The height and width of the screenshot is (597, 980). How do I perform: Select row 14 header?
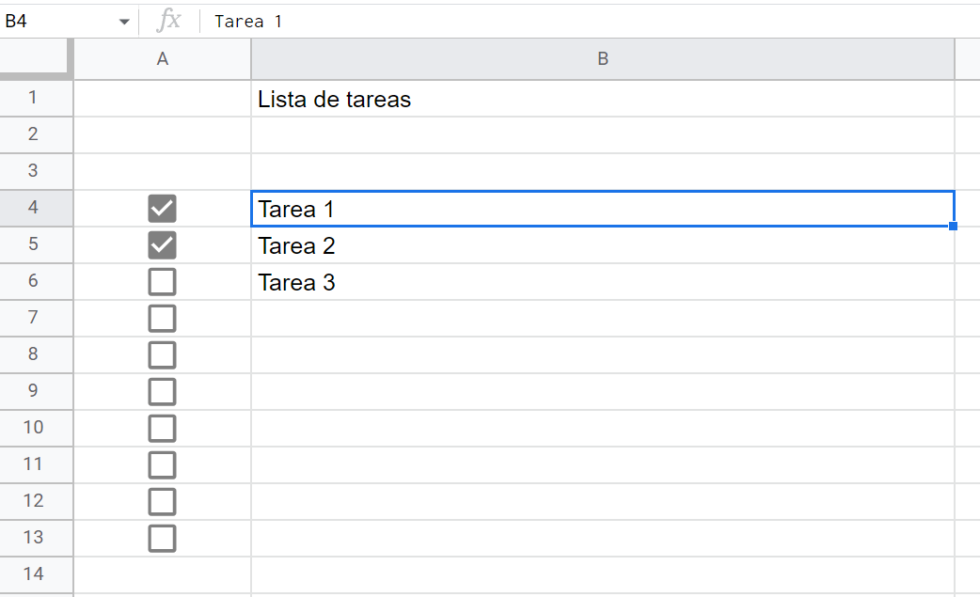coord(36,574)
